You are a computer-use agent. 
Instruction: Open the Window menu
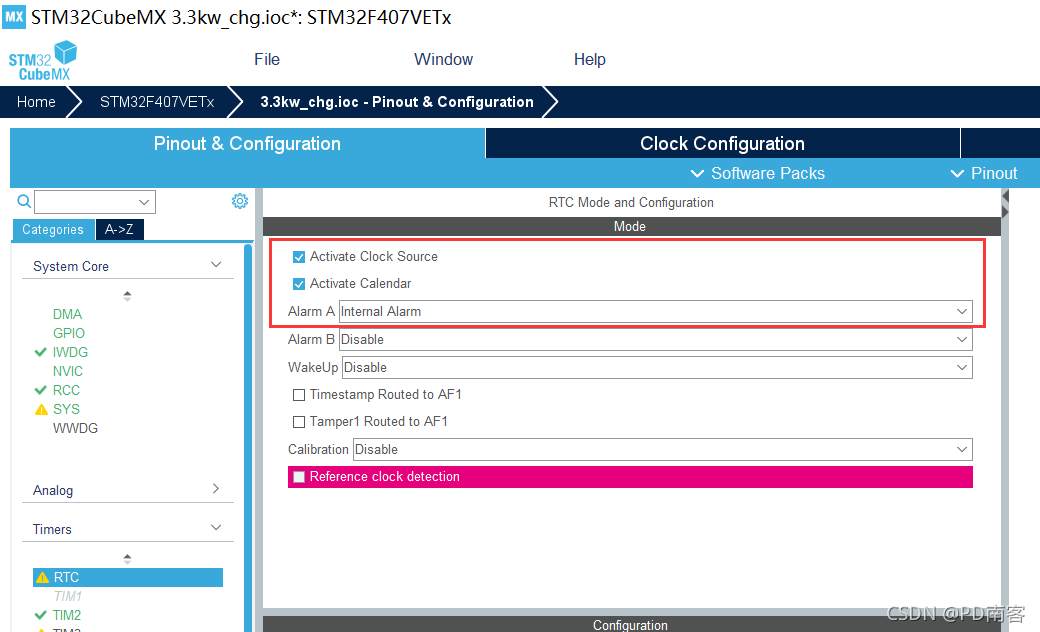pos(443,59)
